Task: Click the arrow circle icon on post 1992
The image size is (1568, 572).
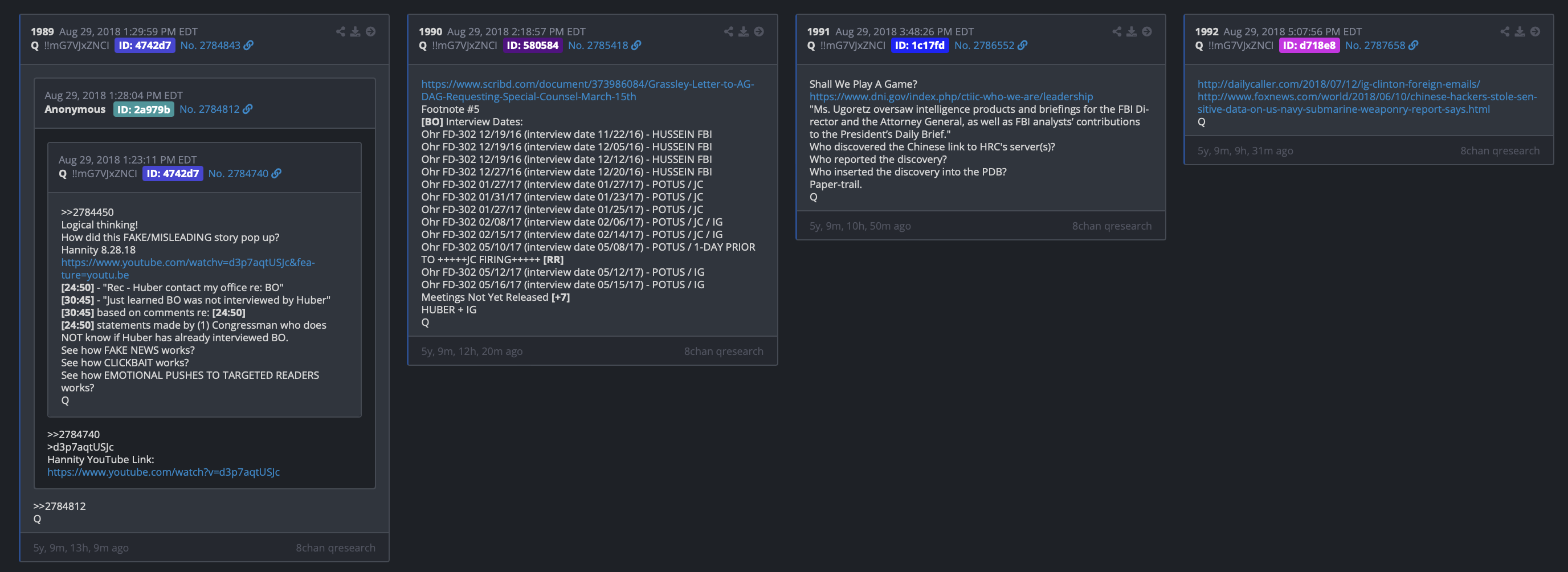Action: coord(1535,32)
